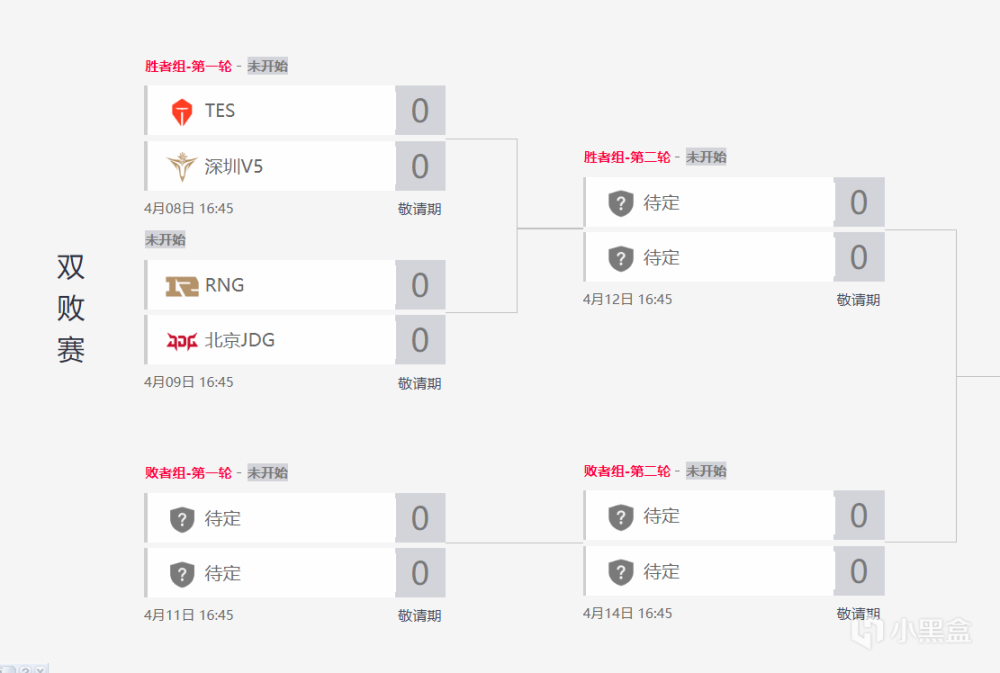Click 敬请期 under the TES match
This screenshot has height=673, width=1000.
(419, 209)
